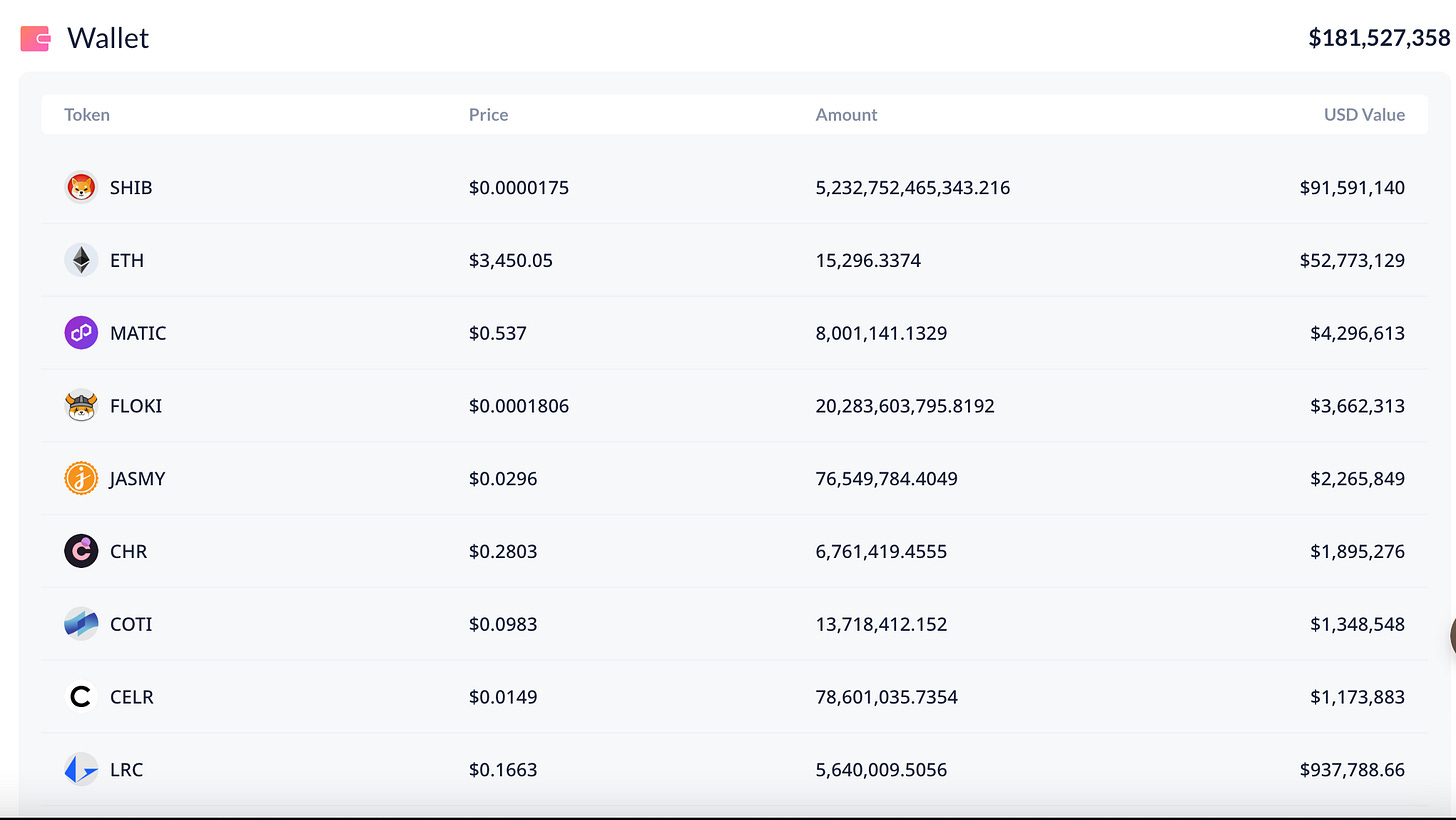
Task: Click the Price column header
Action: coord(489,115)
